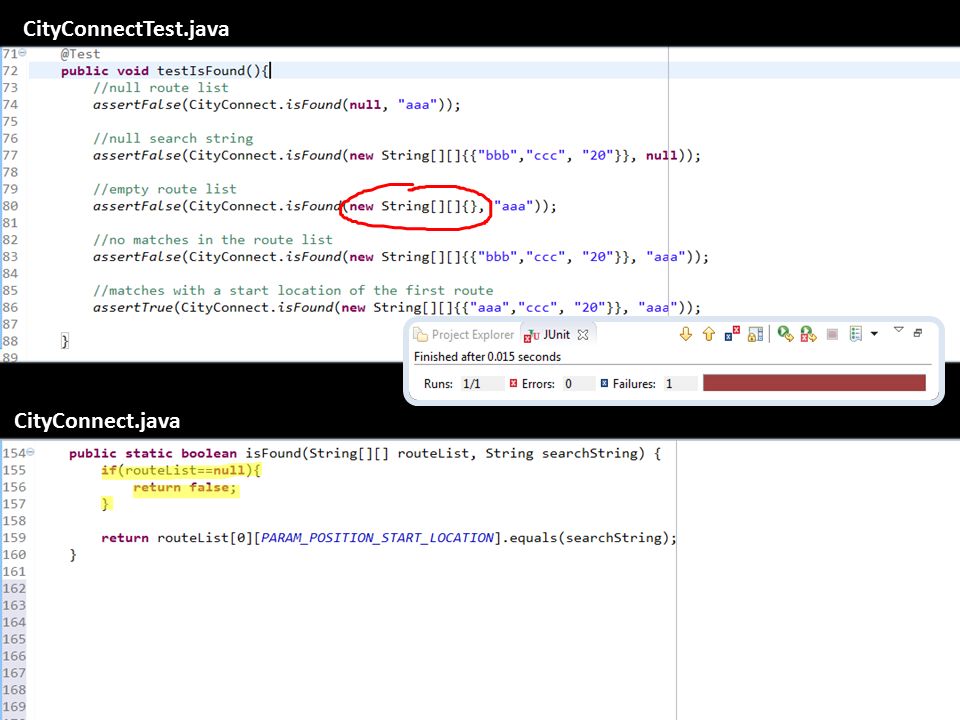
Task: Place cursor on testIsFound method name
Action: click(x=201, y=71)
